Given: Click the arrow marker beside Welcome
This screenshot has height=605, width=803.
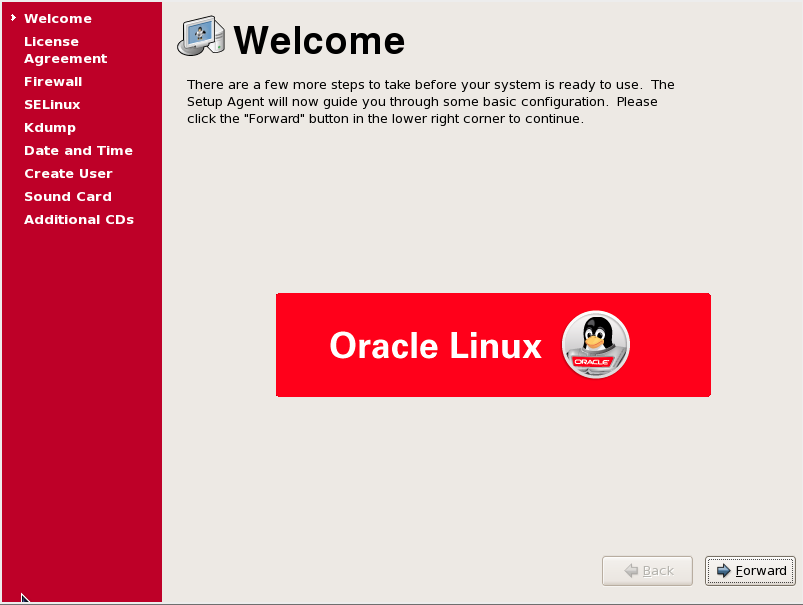Looking at the screenshot, I should pyautogui.click(x=13, y=17).
